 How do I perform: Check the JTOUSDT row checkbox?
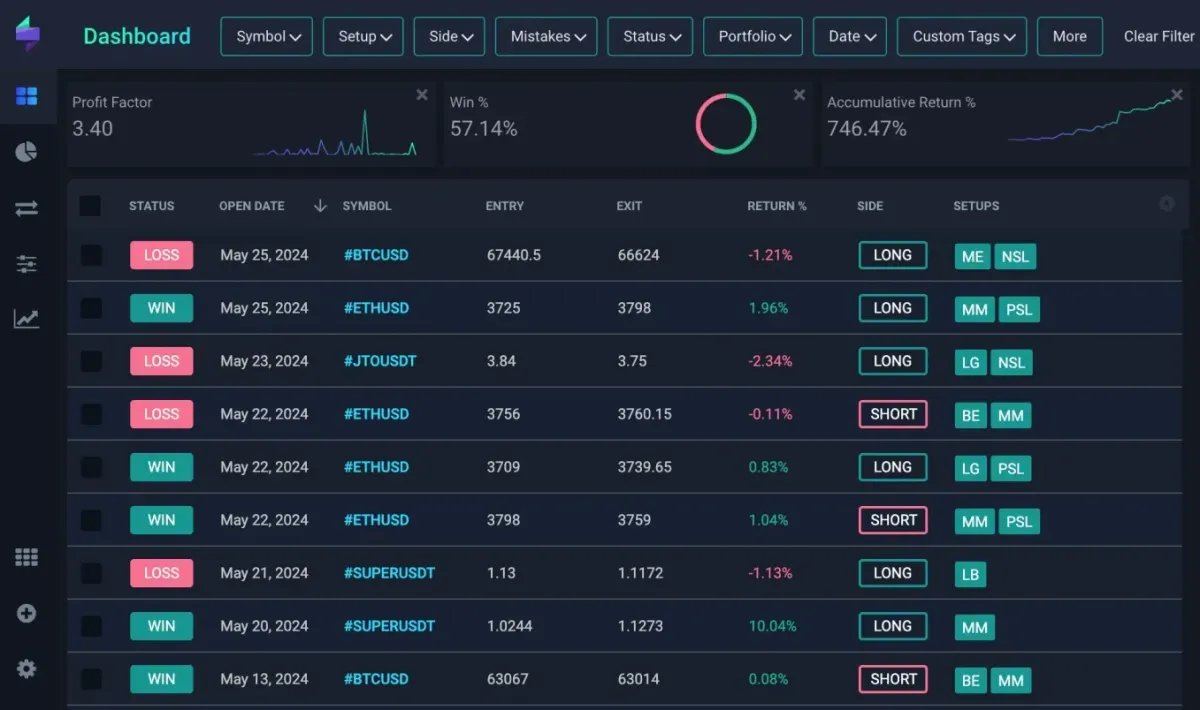click(91, 361)
